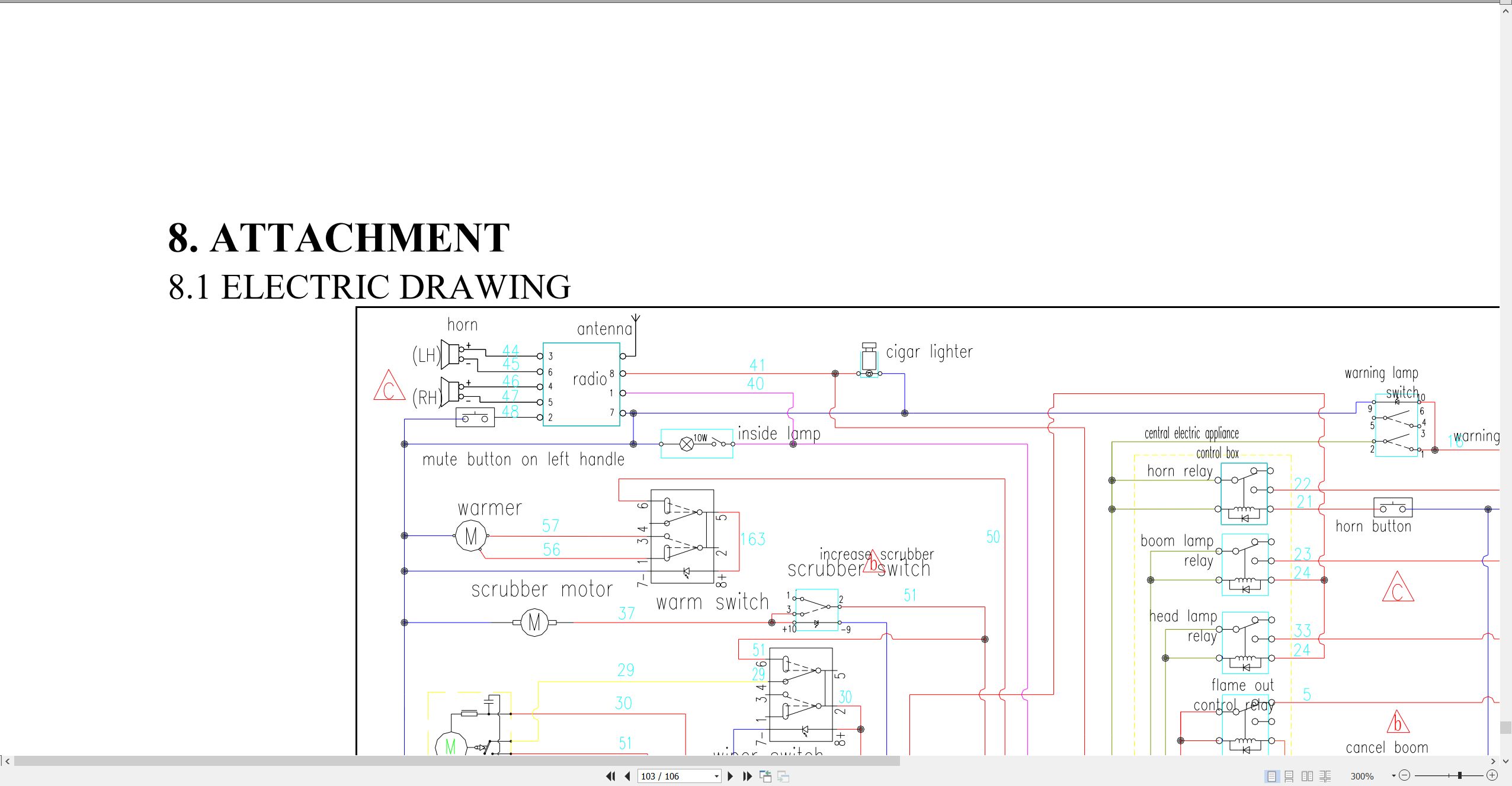Open the zoom level dropdown arrow
This screenshot has height=786, width=1512.
point(1394,776)
